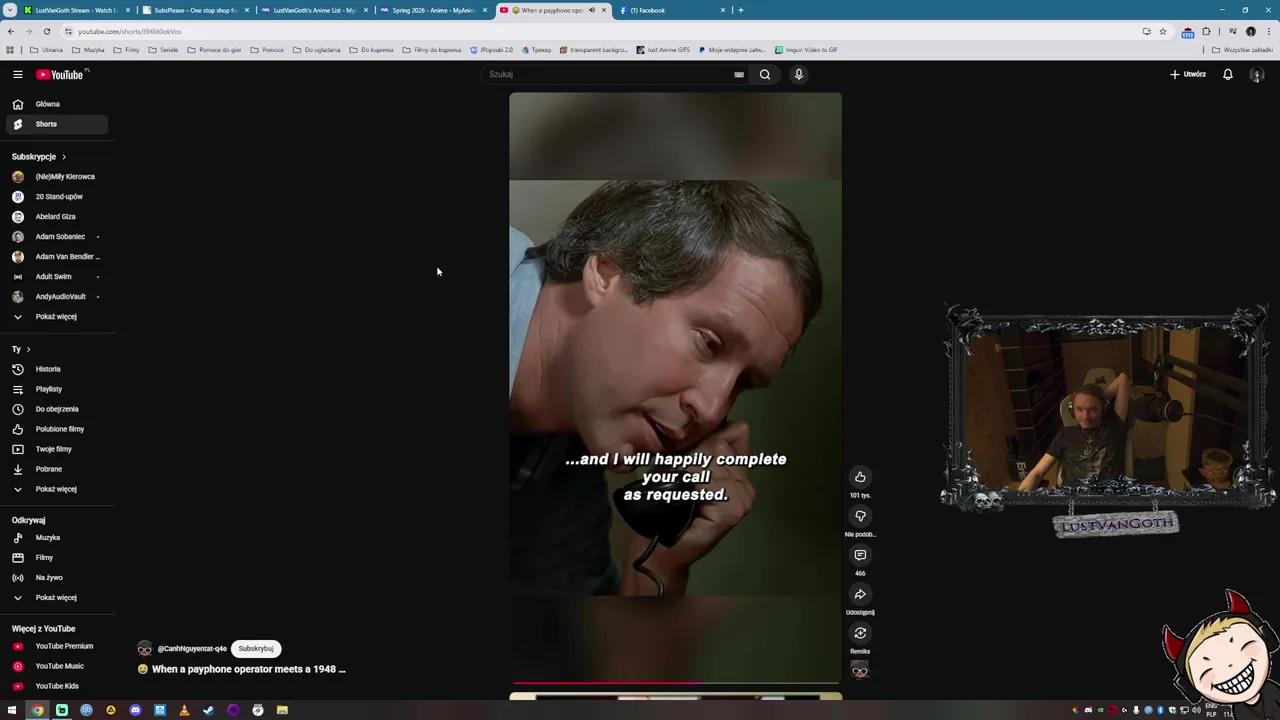Open the Chrome extensions puzzle icon
The height and width of the screenshot is (720, 1280).
pyautogui.click(x=1206, y=31)
